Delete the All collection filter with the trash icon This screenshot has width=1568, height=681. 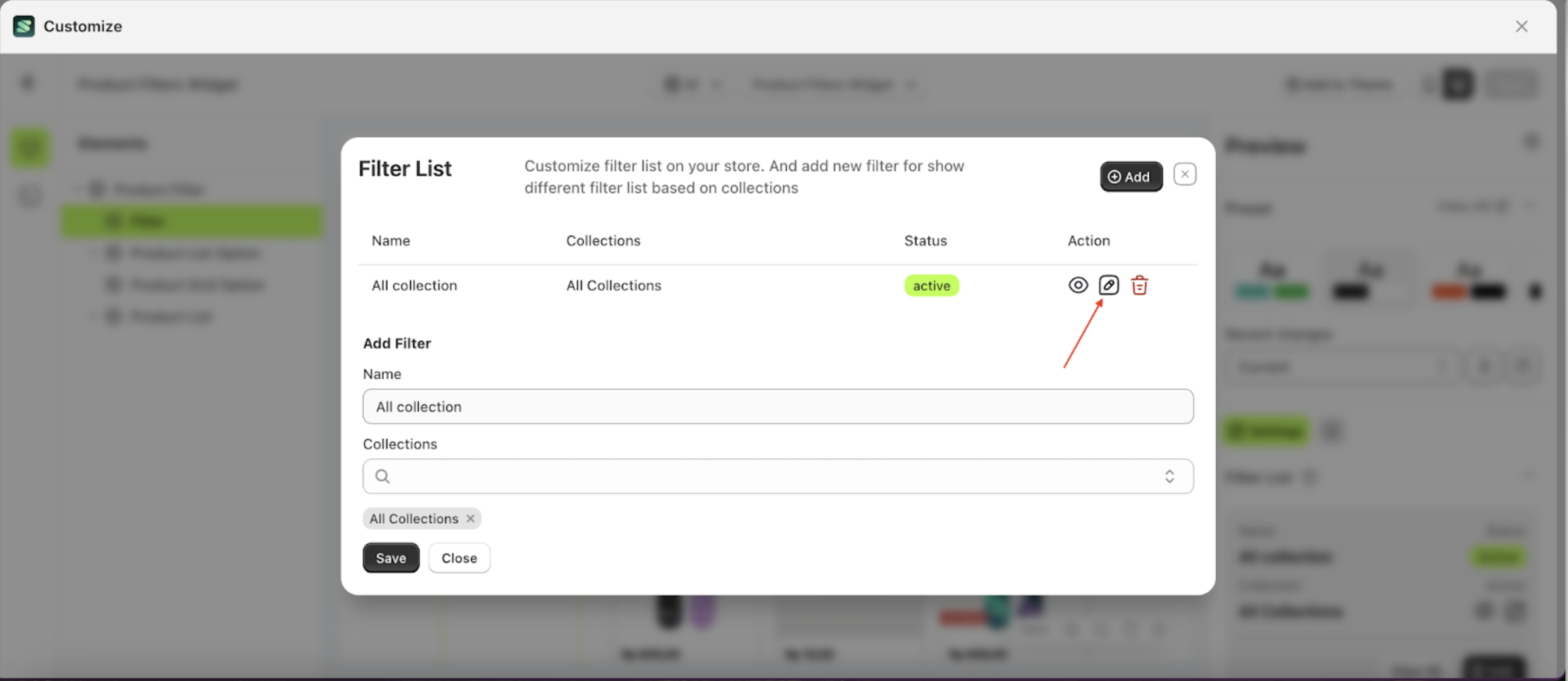[x=1141, y=285]
